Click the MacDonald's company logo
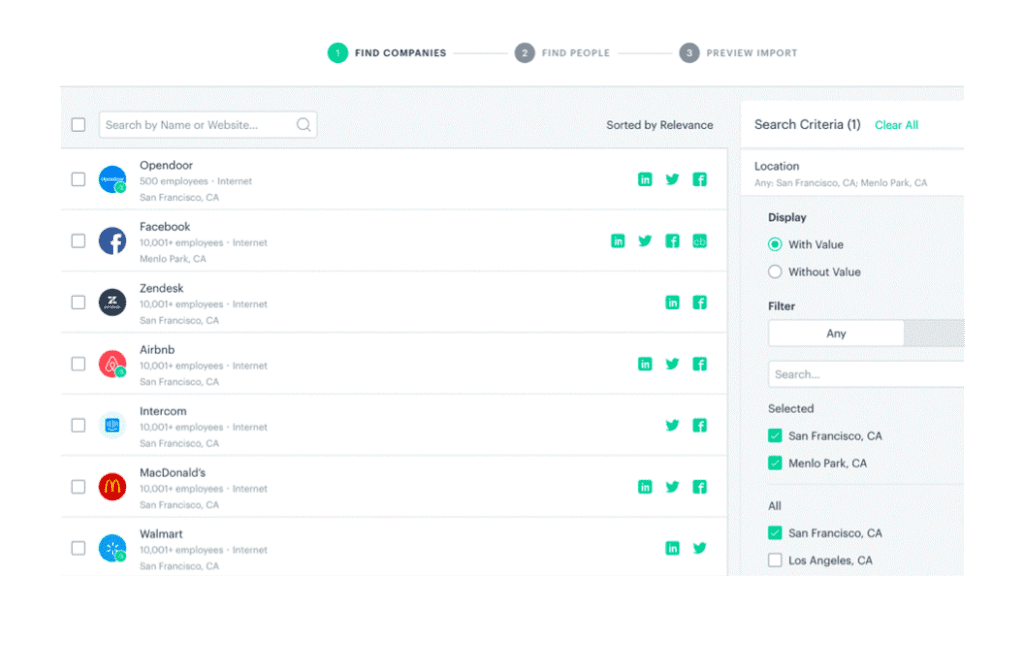Image resolution: width=1024 pixels, height=671 pixels. point(112,487)
